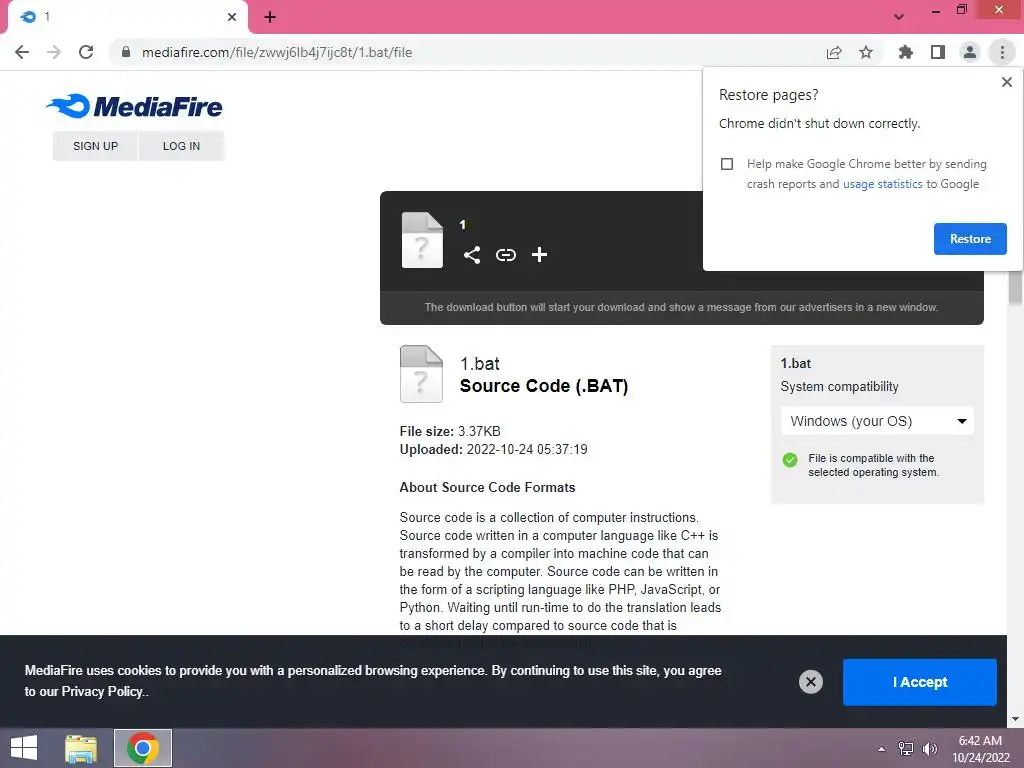Open File Explorer from the taskbar
Image resolution: width=1024 pixels, height=768 pixels.
81,748
